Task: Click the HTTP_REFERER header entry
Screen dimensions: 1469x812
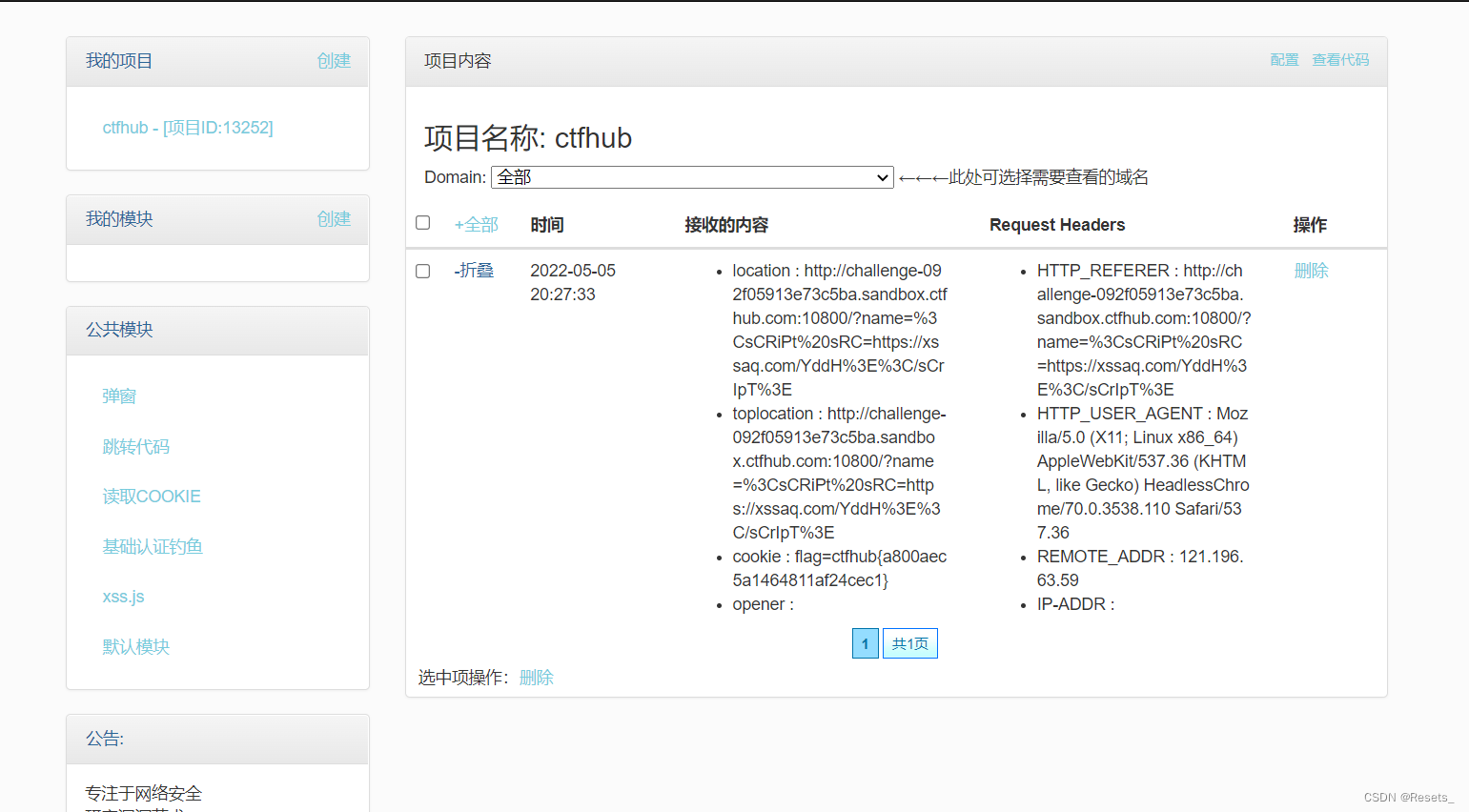Action: click(1143, 330)
